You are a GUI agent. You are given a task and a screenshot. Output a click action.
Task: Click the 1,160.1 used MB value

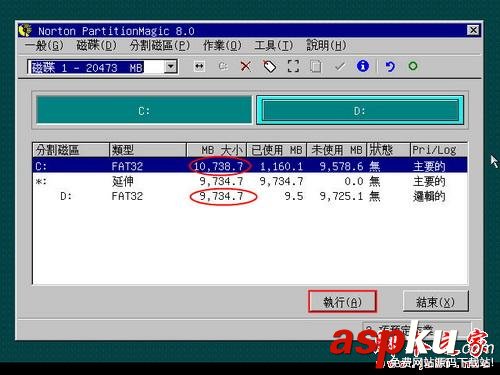pos(281,166)
